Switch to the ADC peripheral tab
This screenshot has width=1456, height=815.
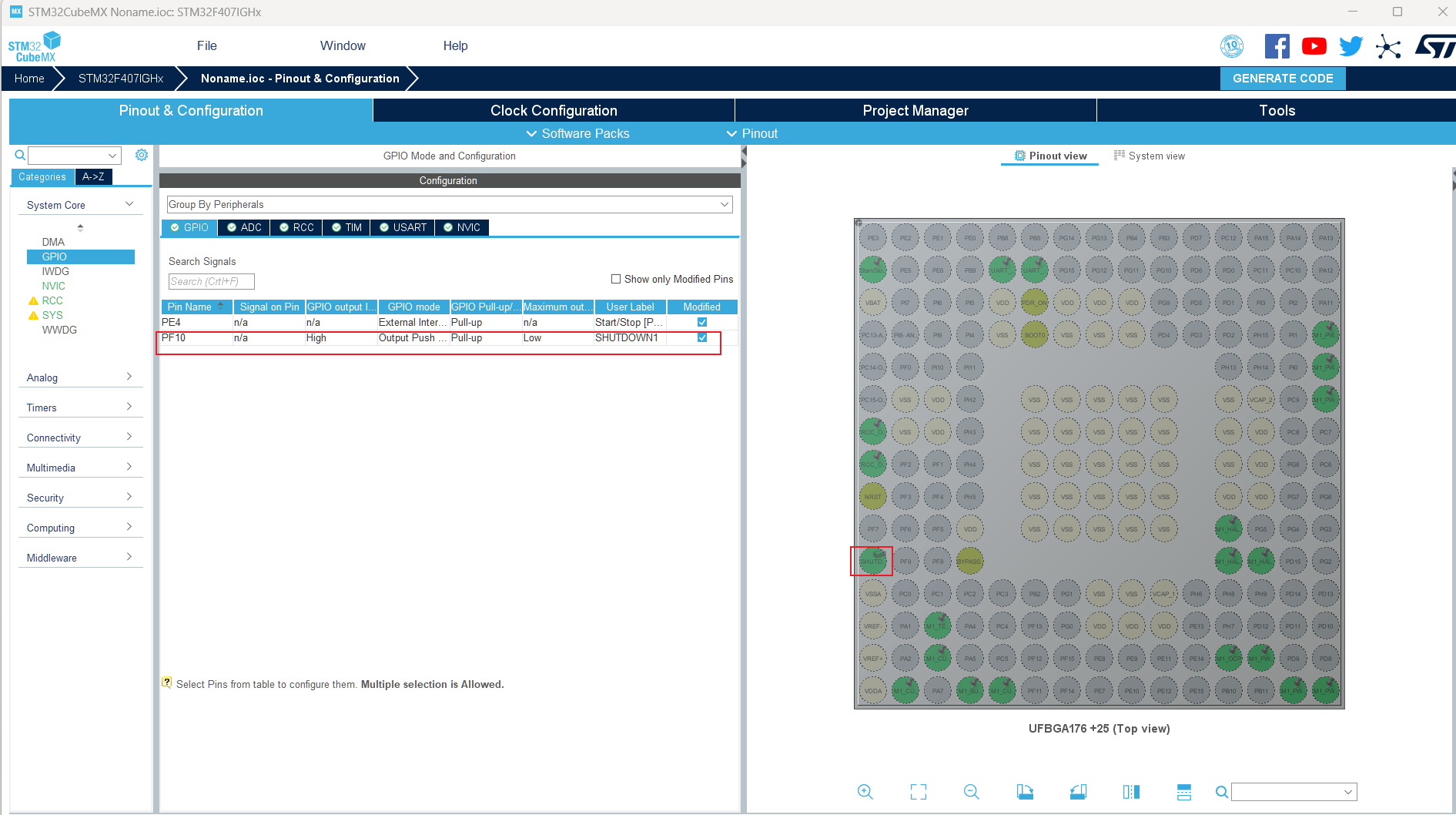[x=244, y=227]
